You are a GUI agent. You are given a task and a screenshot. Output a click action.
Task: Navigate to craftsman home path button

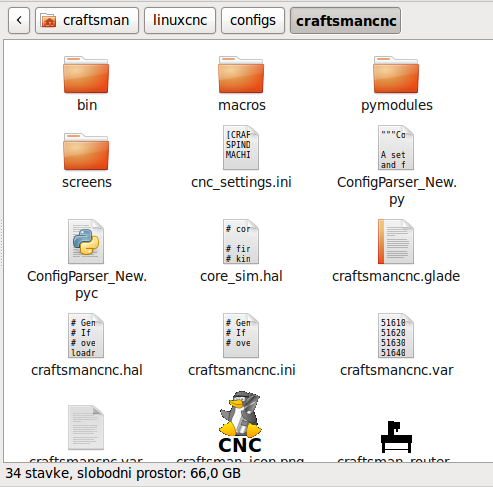pyautogui.click(x=87, y=21)
